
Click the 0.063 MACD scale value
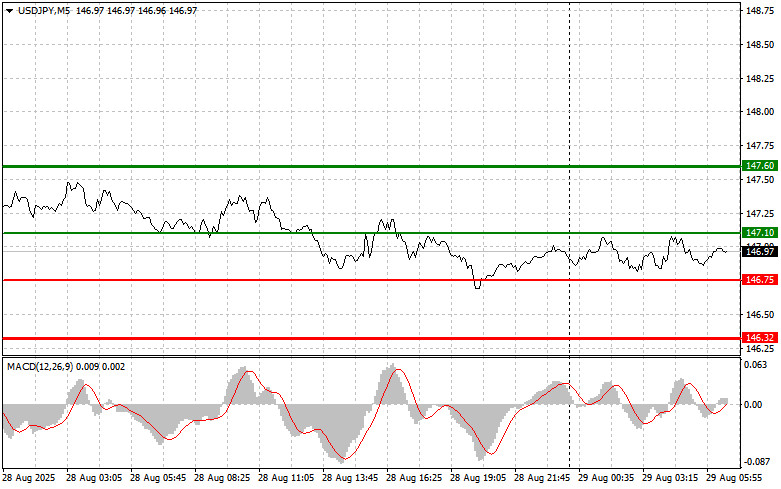(756, 365)
